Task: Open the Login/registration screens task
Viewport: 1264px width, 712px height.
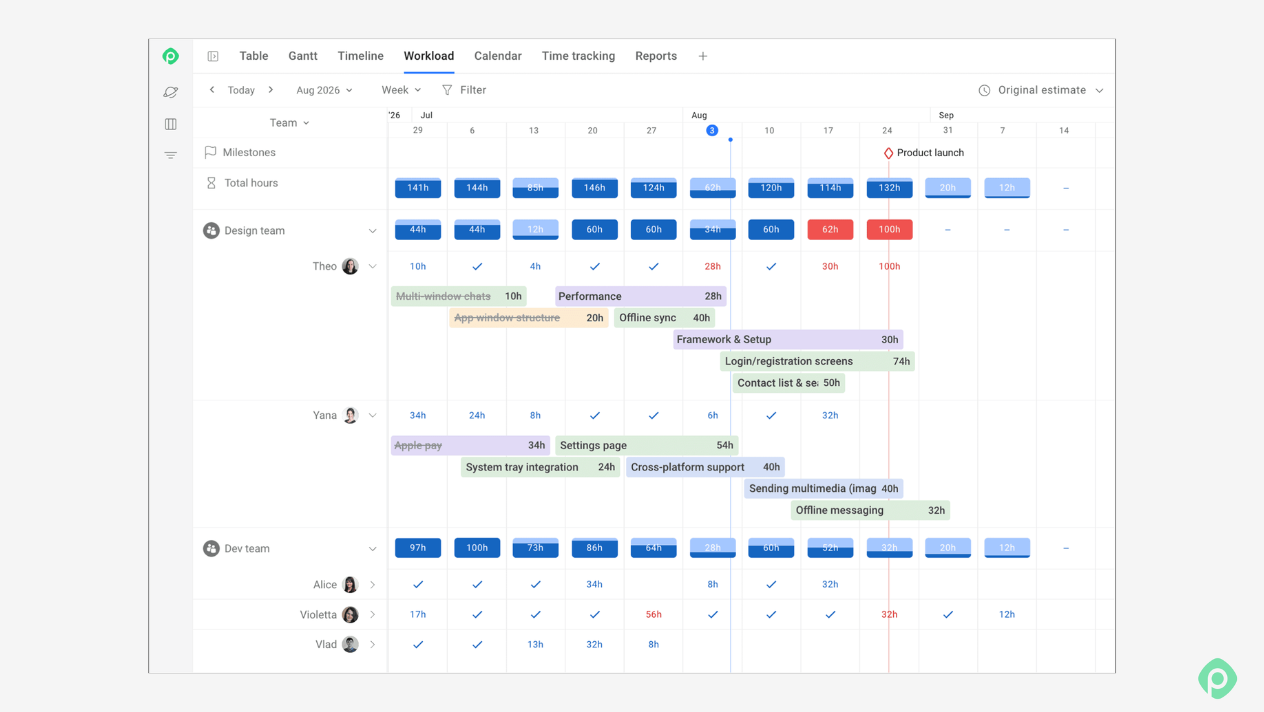Action: tap(817, 361)
